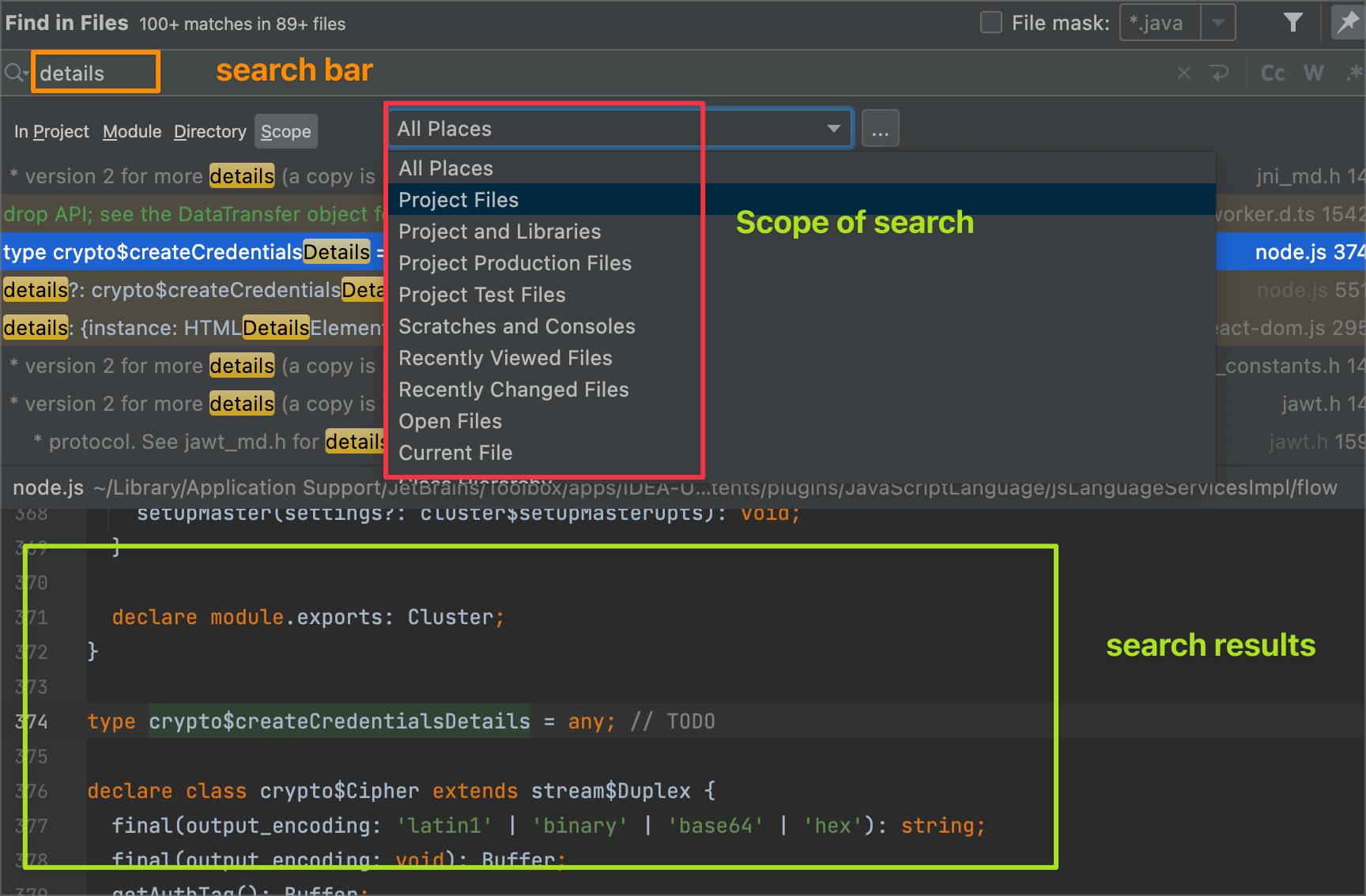The height and width of the screenshot is (896, 1366).
Task: Open the All Places scope combo box
Action: pos(832,127)
